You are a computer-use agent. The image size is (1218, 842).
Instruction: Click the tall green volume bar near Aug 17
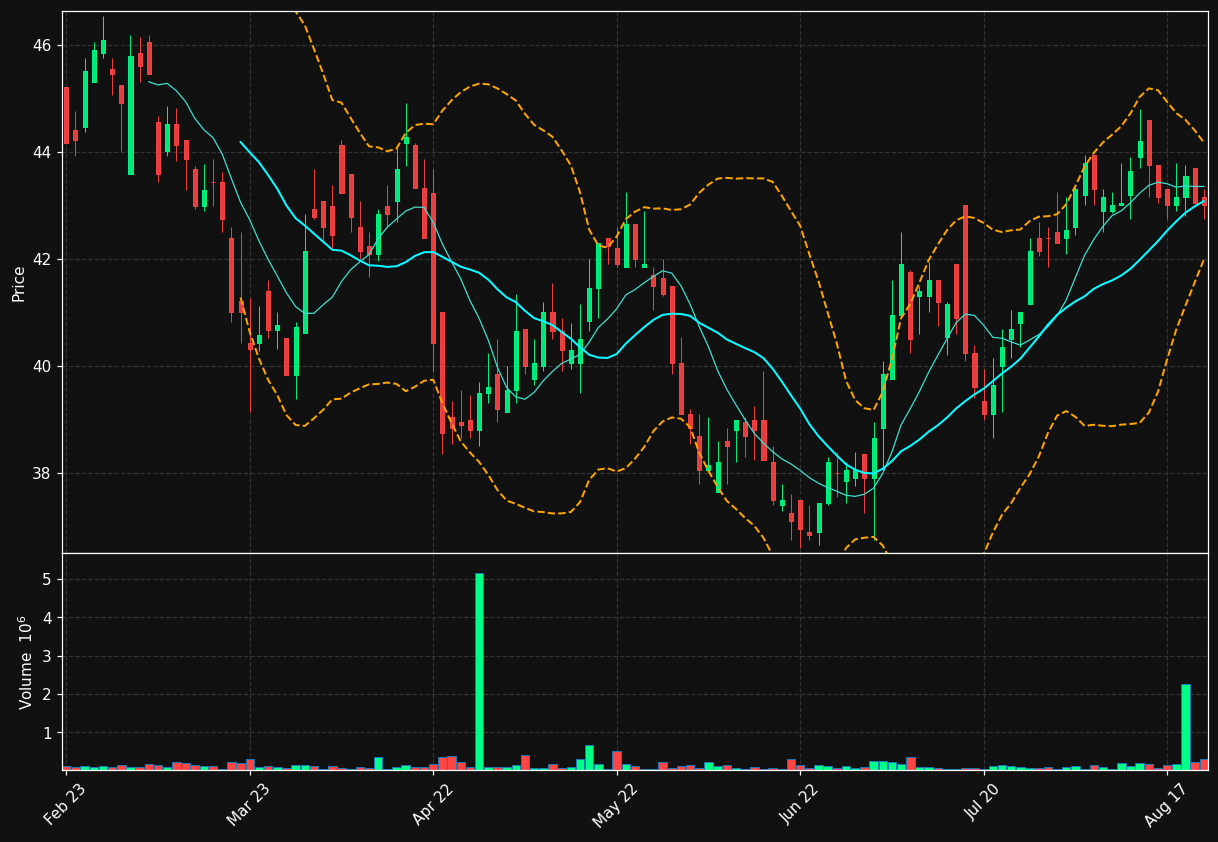click(1185, 727)
